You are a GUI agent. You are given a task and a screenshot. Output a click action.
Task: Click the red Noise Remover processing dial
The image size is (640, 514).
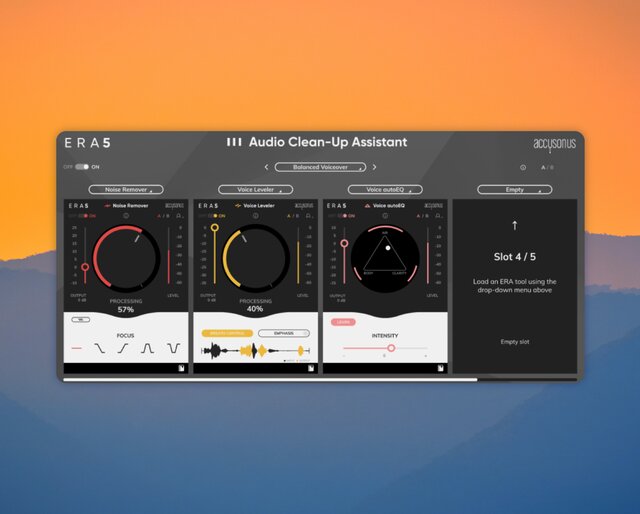[x=126, y=258]
